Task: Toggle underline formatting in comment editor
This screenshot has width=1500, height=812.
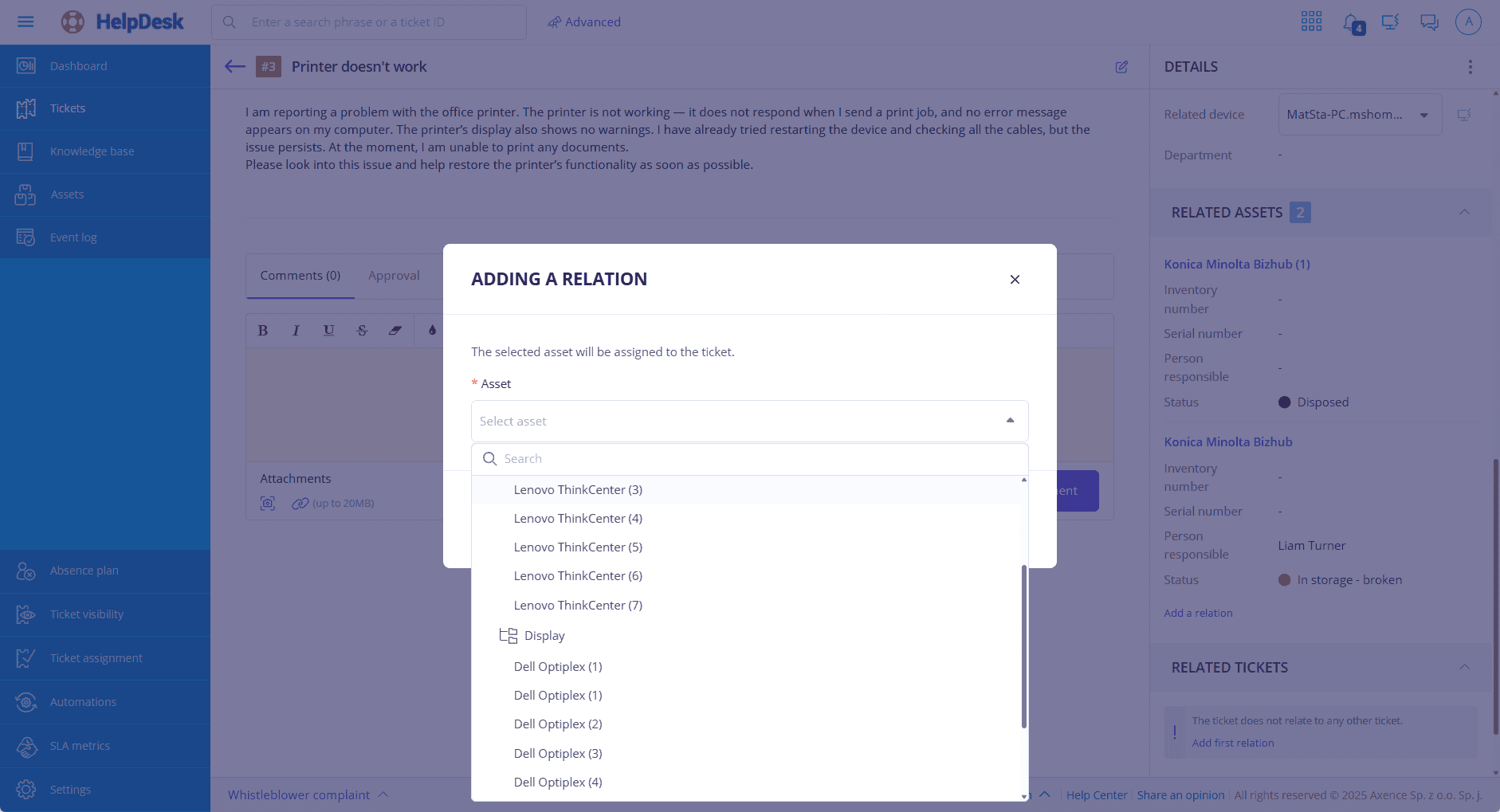Action: coord(328,331)
